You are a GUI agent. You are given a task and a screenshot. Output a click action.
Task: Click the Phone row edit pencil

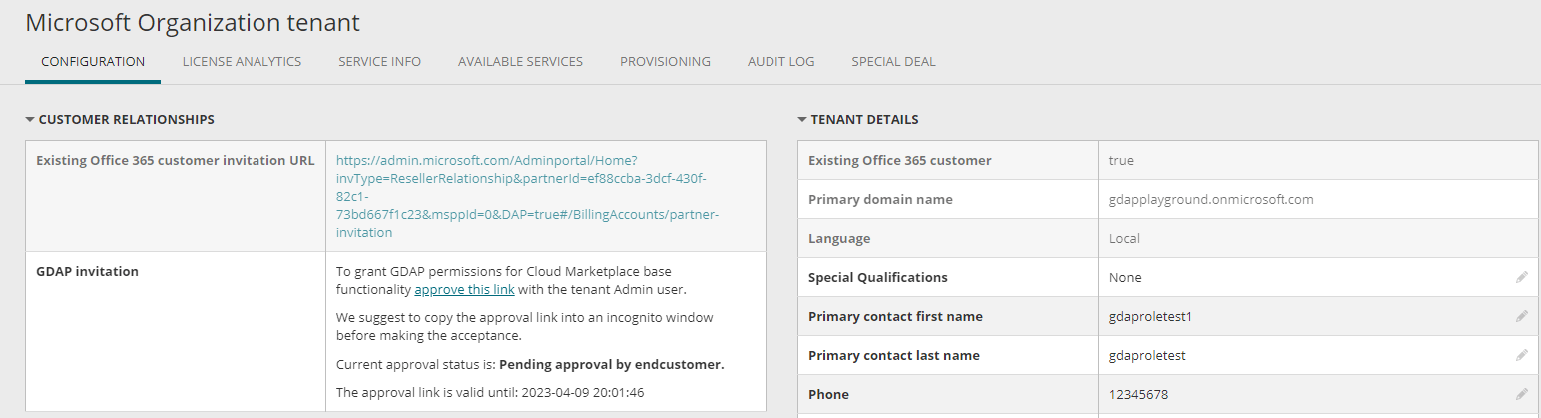pyautogui.click(x=1521, y=394)
